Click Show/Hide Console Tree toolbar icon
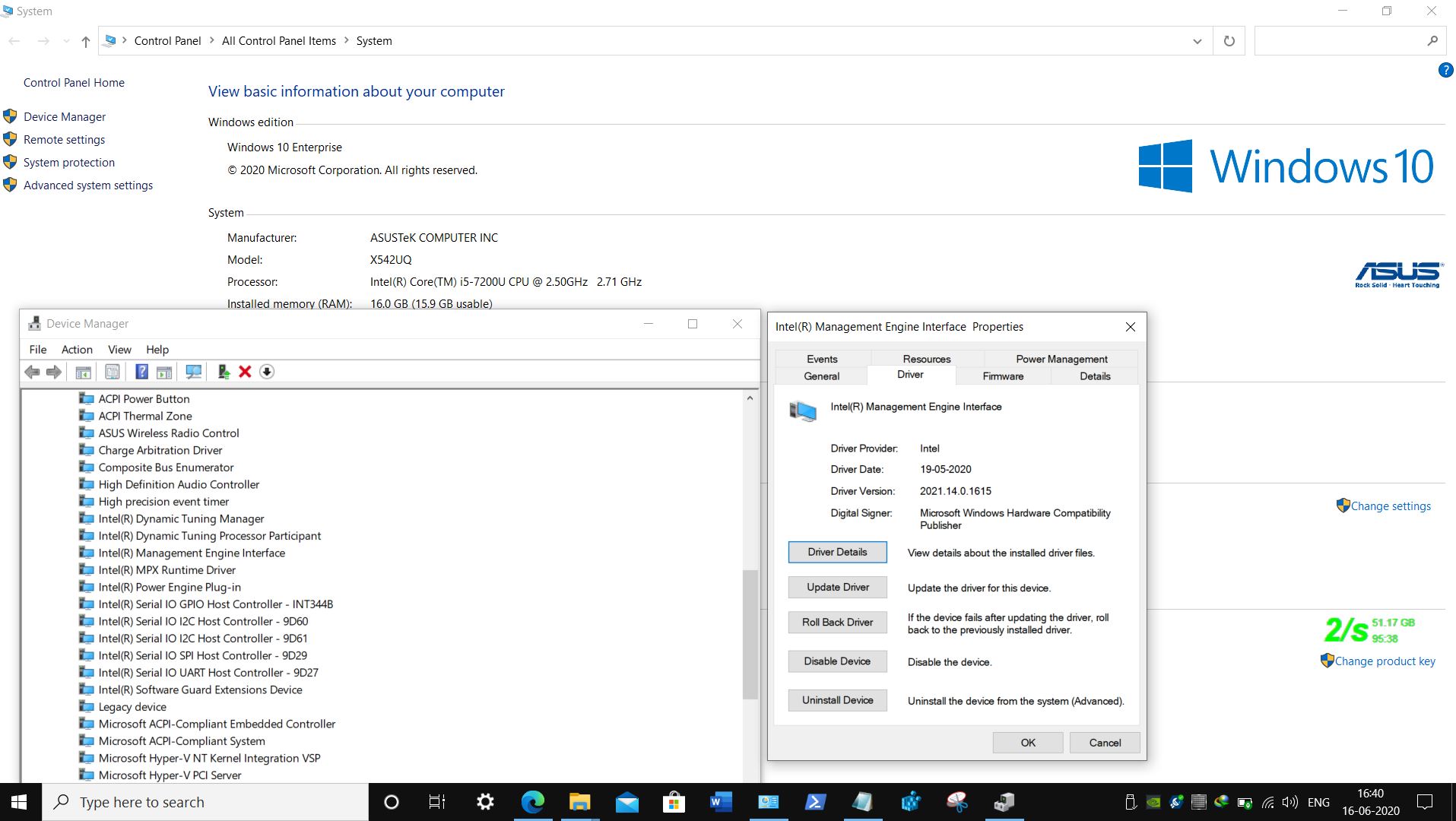The height and width of the screenshot is (821, 1456). (84, 372)
